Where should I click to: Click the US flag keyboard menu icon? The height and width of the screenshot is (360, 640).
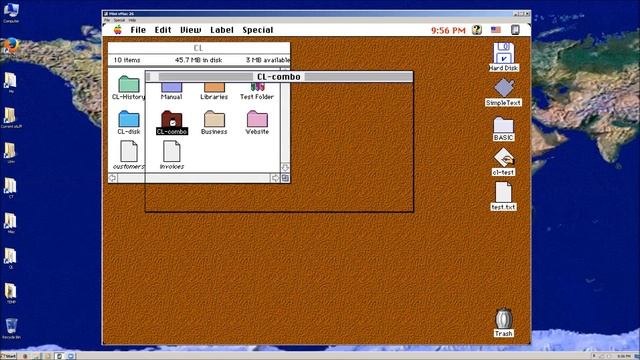(x=496, y=30)
